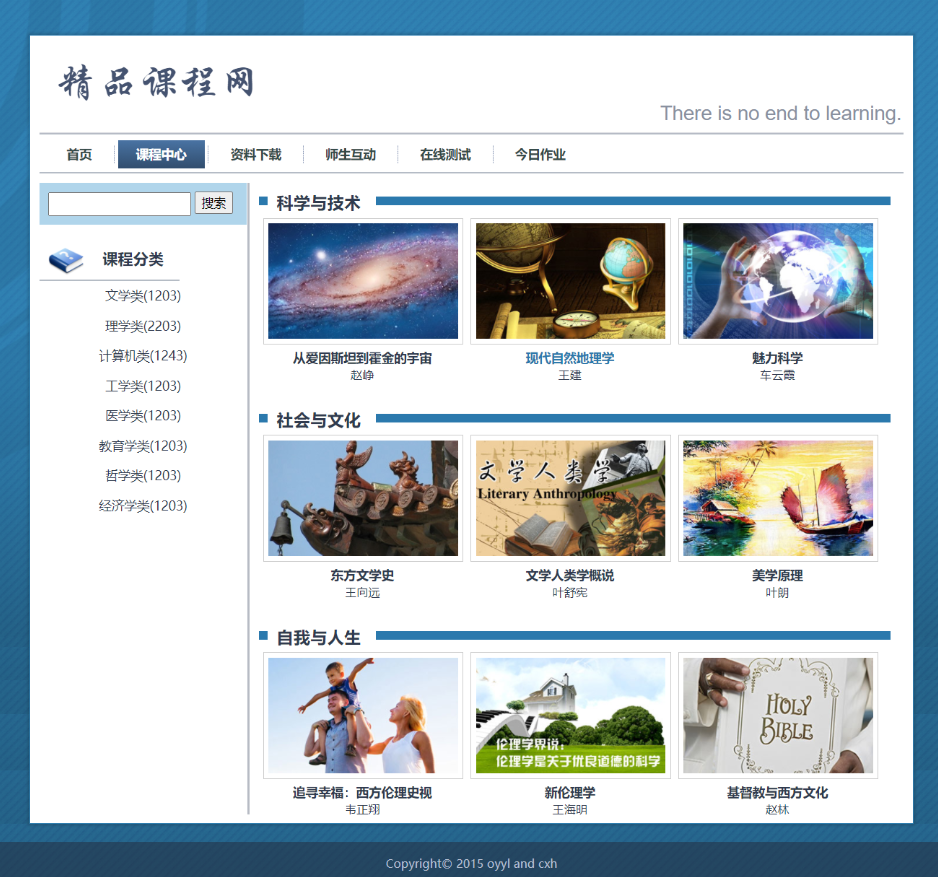Select the 魅力科学 glowing earth thumbnail

point(777,281)
